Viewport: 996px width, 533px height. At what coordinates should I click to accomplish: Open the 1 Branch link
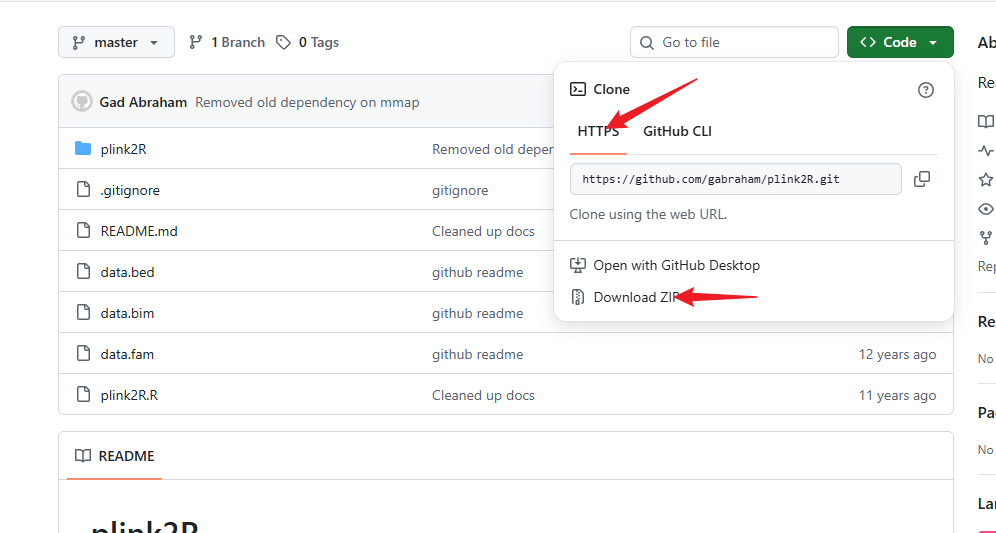click(227, 43)
